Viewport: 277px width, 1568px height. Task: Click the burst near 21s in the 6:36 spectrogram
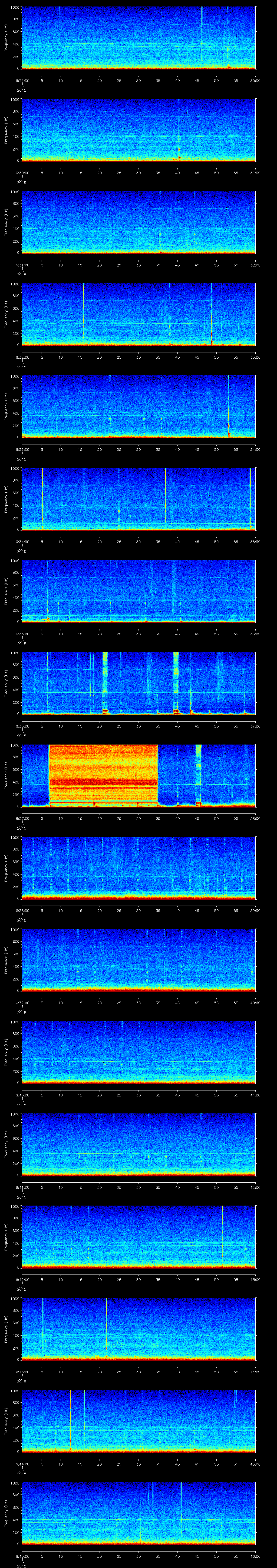pyautogui.click(x=105, y=682)
